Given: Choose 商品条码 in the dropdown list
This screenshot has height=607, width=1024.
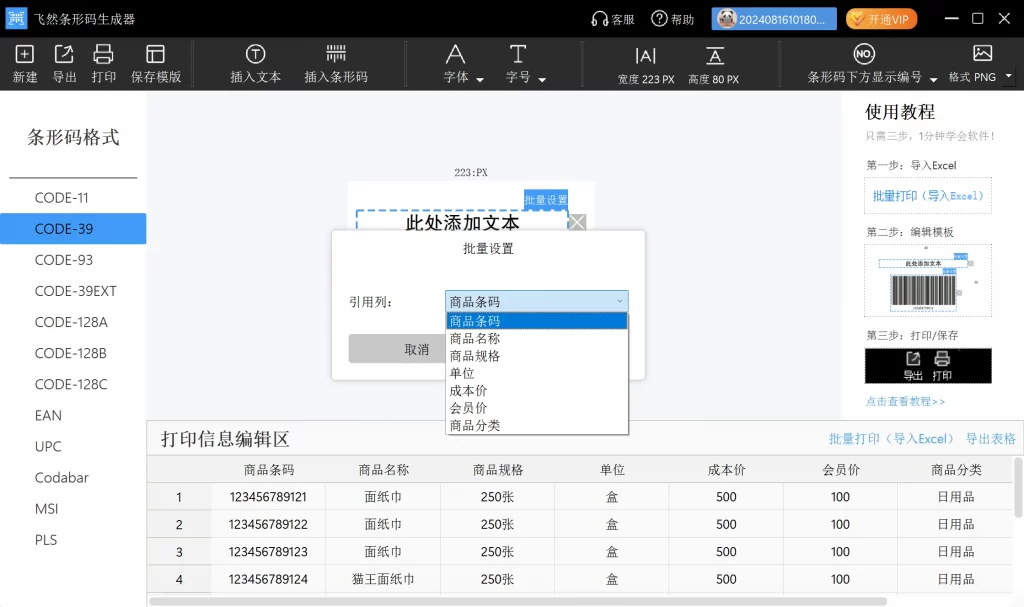Looking at the screenshot, I should pos(536,321).
